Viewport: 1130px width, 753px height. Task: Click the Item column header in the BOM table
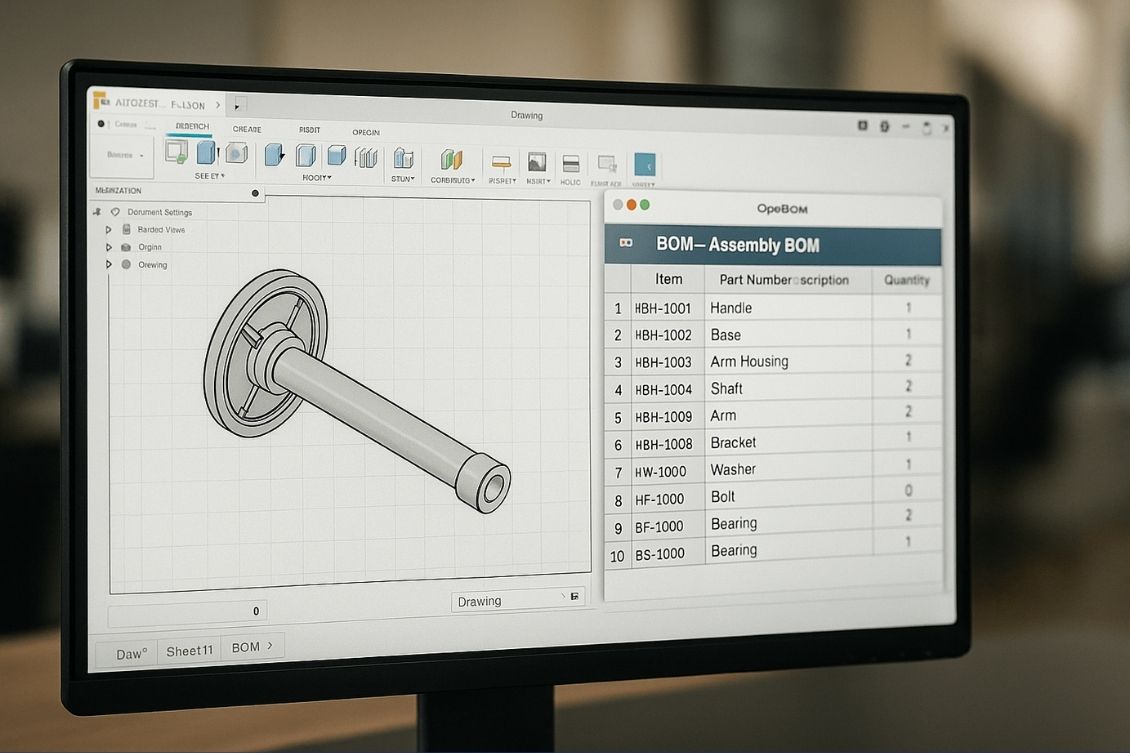coord(668,279)
